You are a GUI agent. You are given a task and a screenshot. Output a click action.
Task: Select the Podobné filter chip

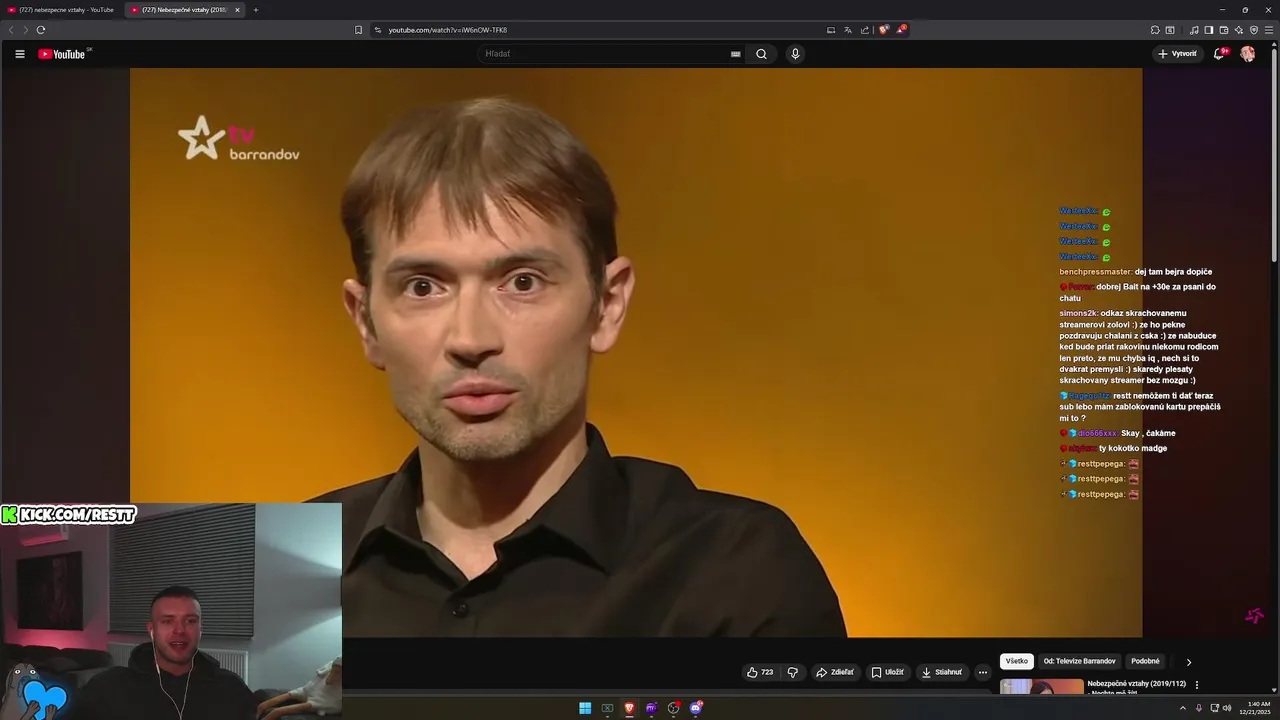coord(1145,661)
